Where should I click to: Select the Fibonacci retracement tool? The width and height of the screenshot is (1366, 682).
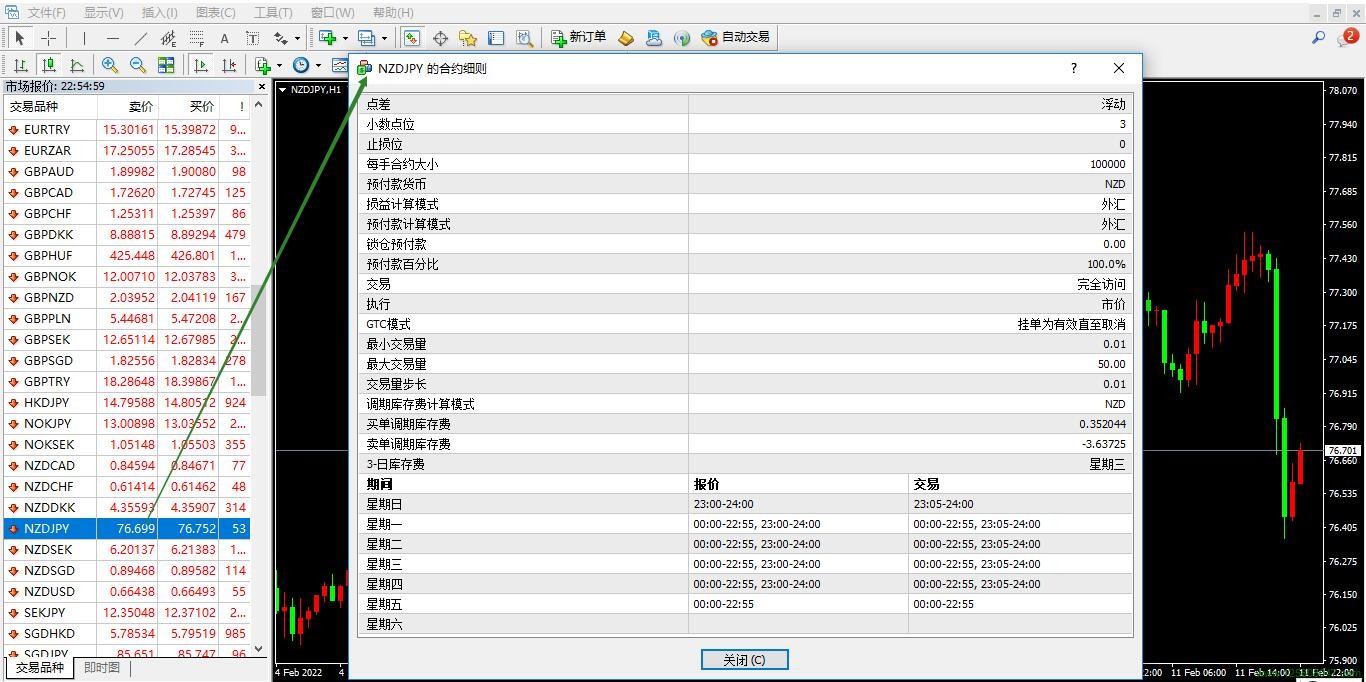pyautogui.click(x=196, y=38)
